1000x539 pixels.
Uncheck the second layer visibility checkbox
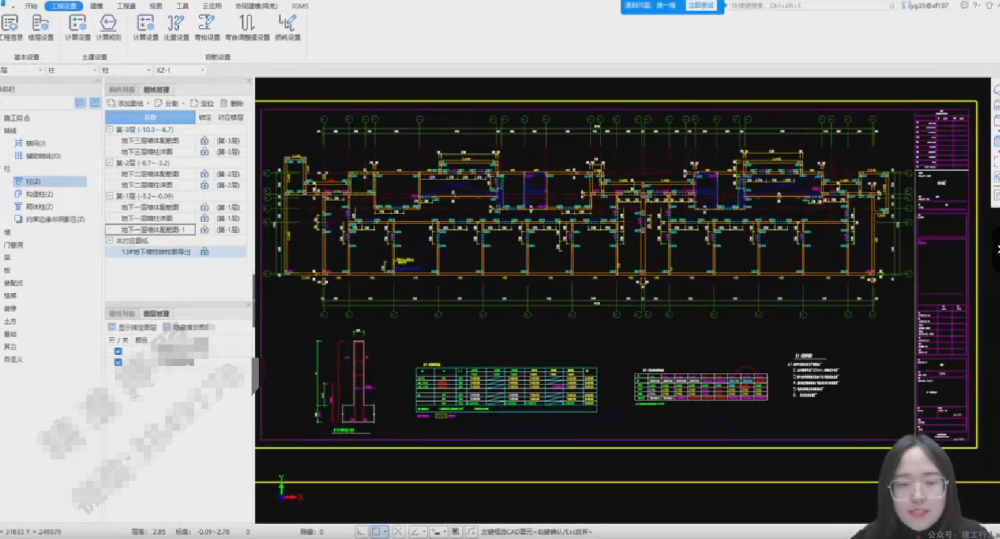point(118,362)
